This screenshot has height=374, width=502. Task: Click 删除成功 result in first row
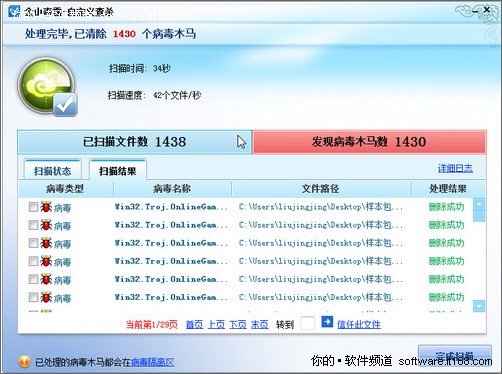446,207
